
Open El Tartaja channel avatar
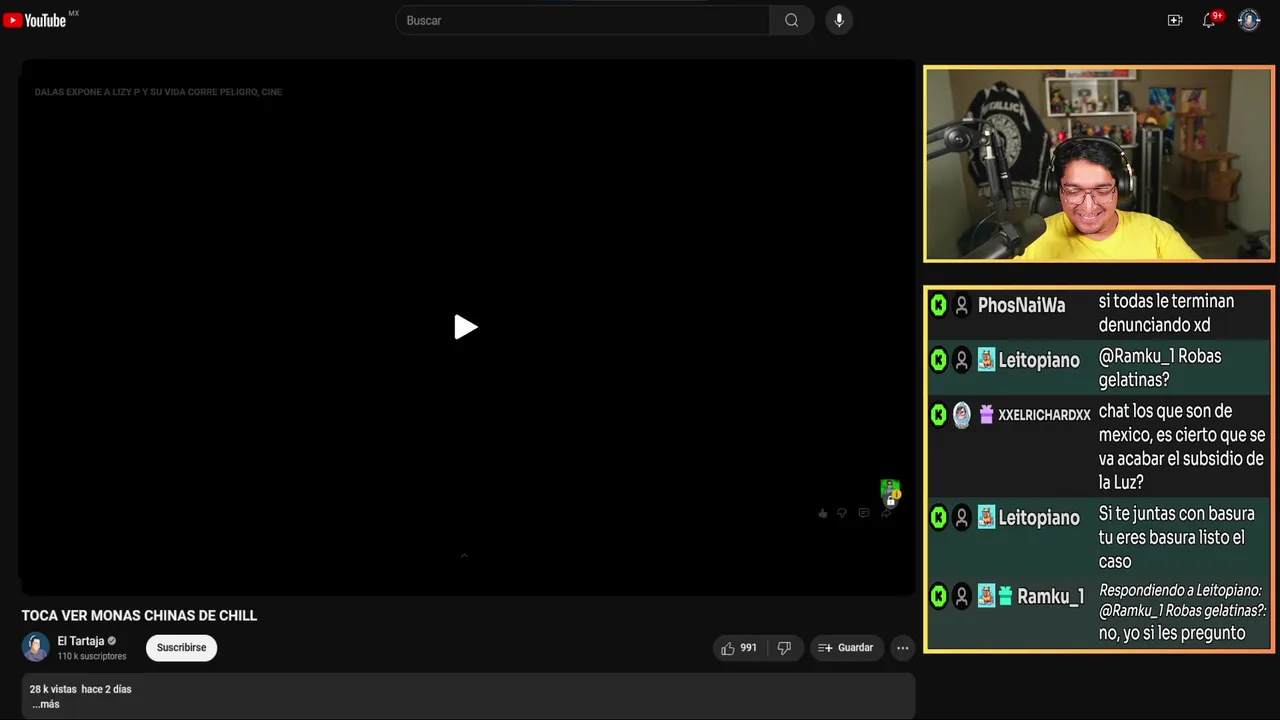click(36, 647)
